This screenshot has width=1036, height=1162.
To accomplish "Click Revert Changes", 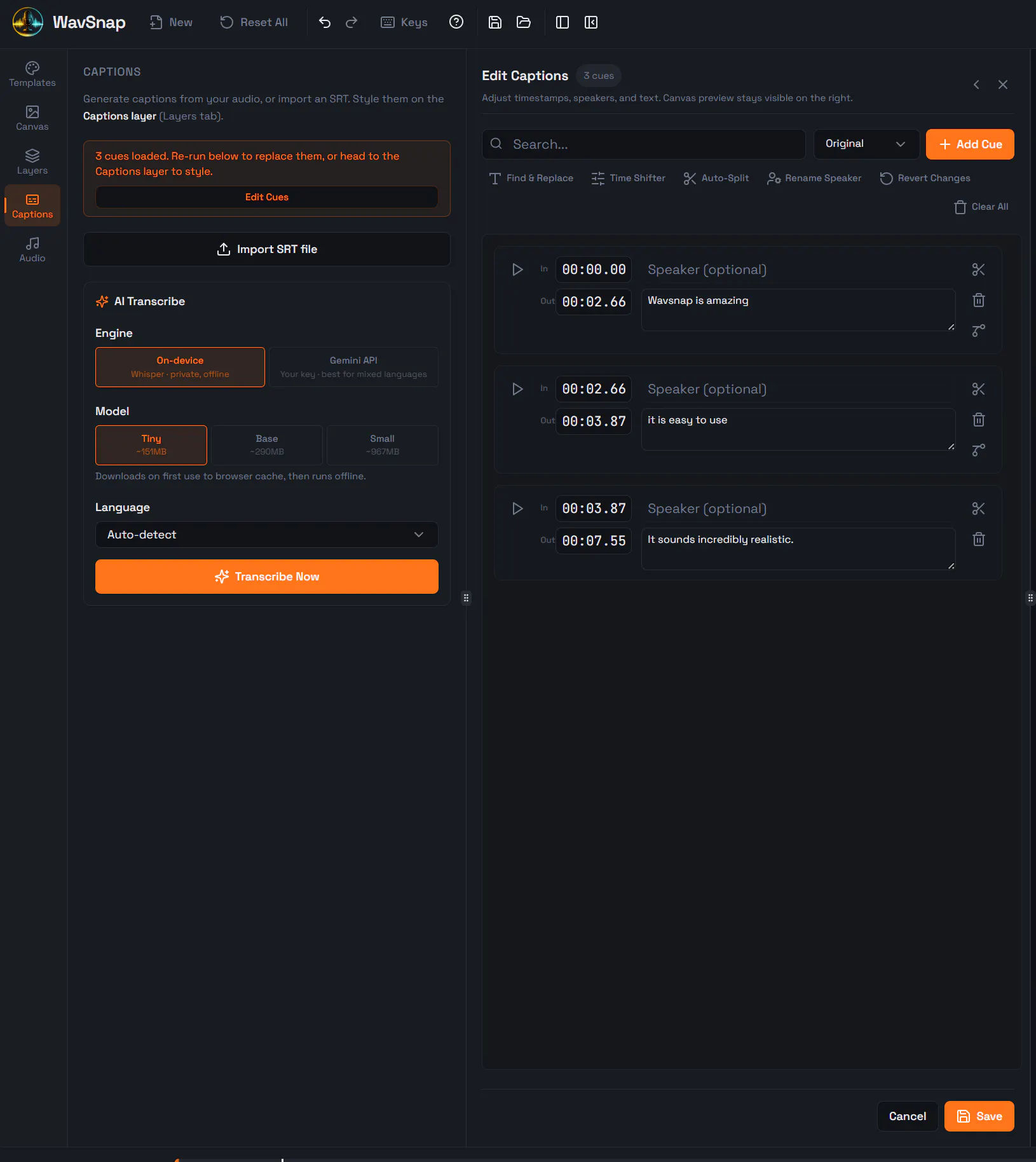I will point(925,178).
